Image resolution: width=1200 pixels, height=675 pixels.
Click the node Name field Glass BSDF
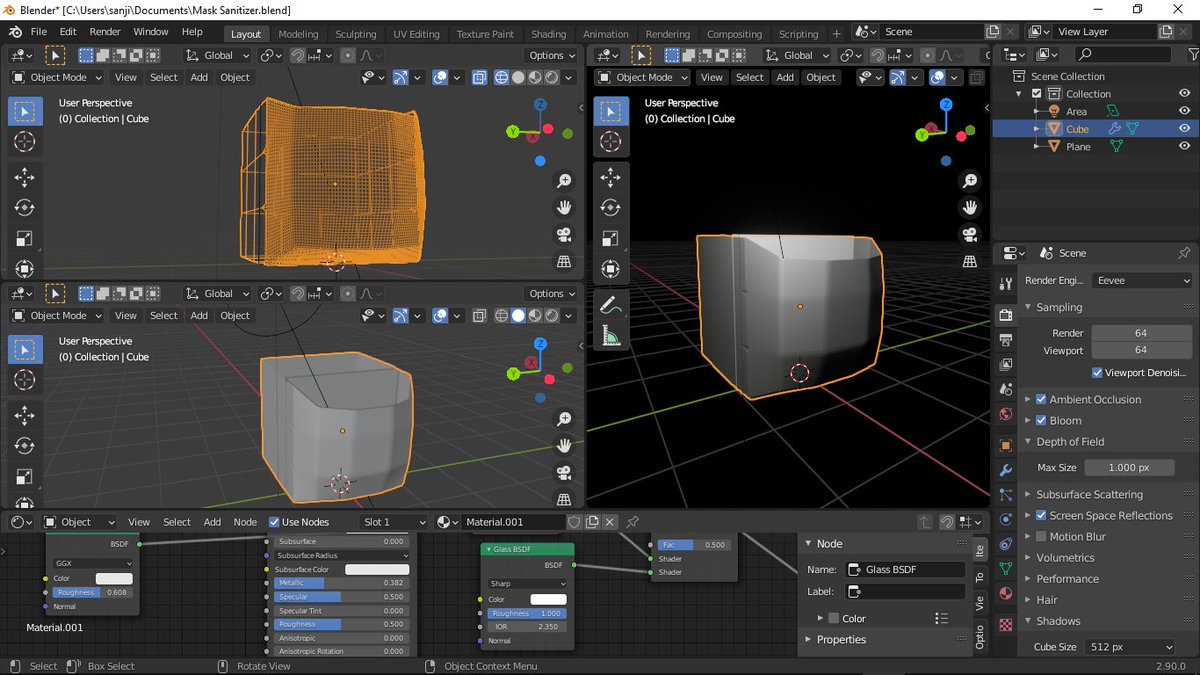click(x=905, y=569)
